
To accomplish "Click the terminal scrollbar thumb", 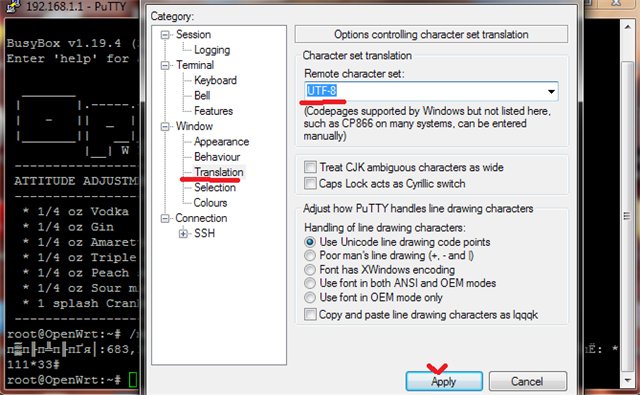I will [x=627, y=215].
